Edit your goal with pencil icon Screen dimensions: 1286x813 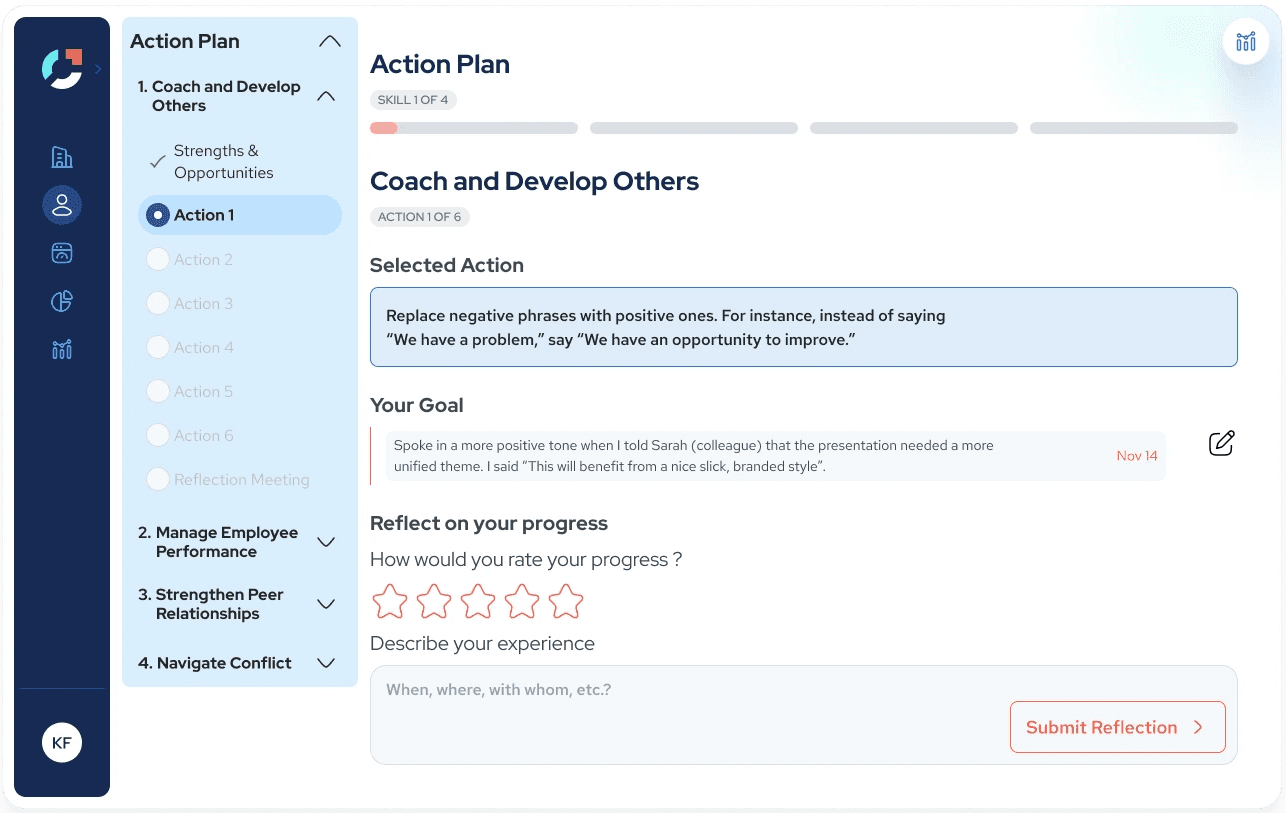(x=1221, y=443)
